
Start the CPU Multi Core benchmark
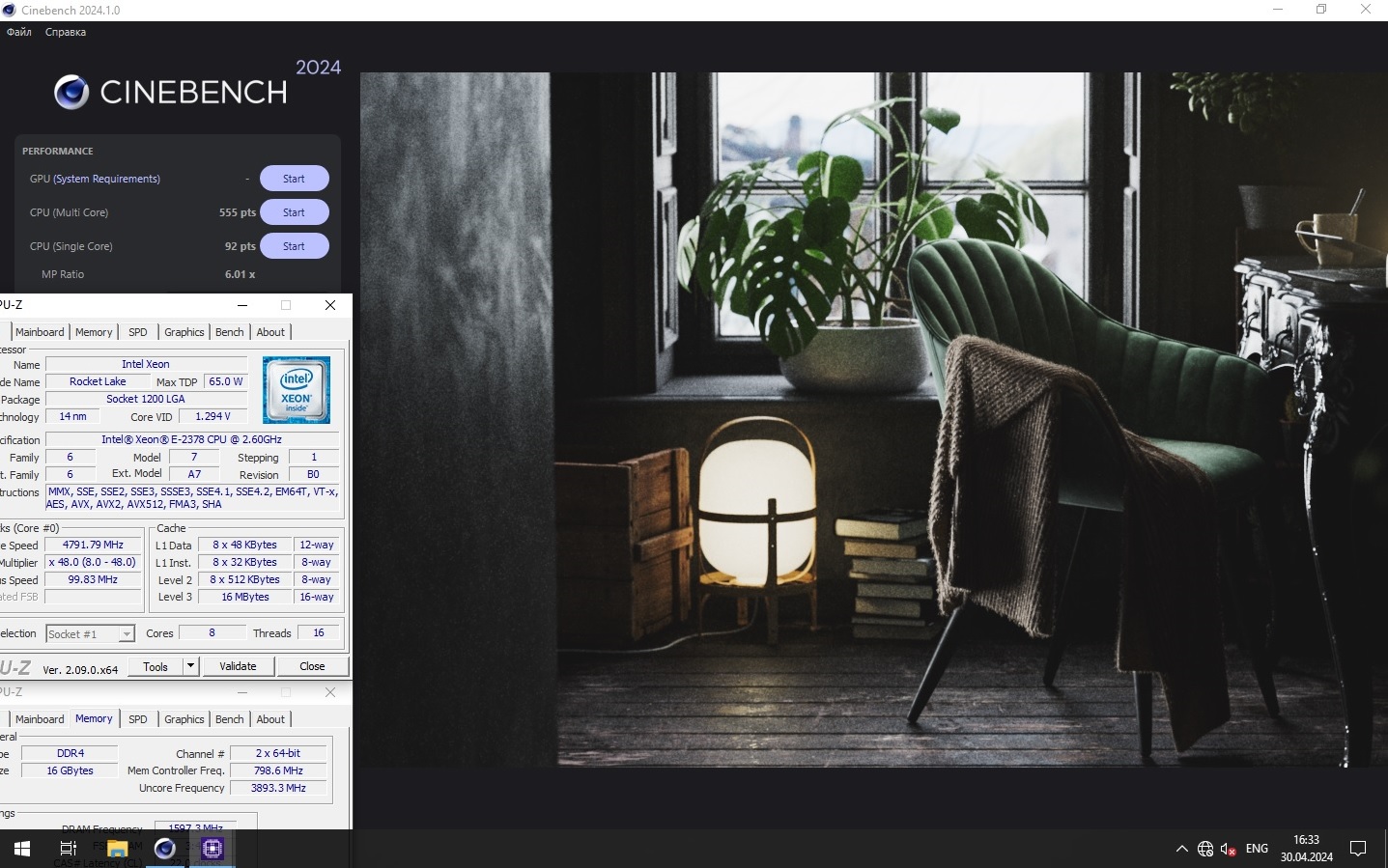point(294,212)
